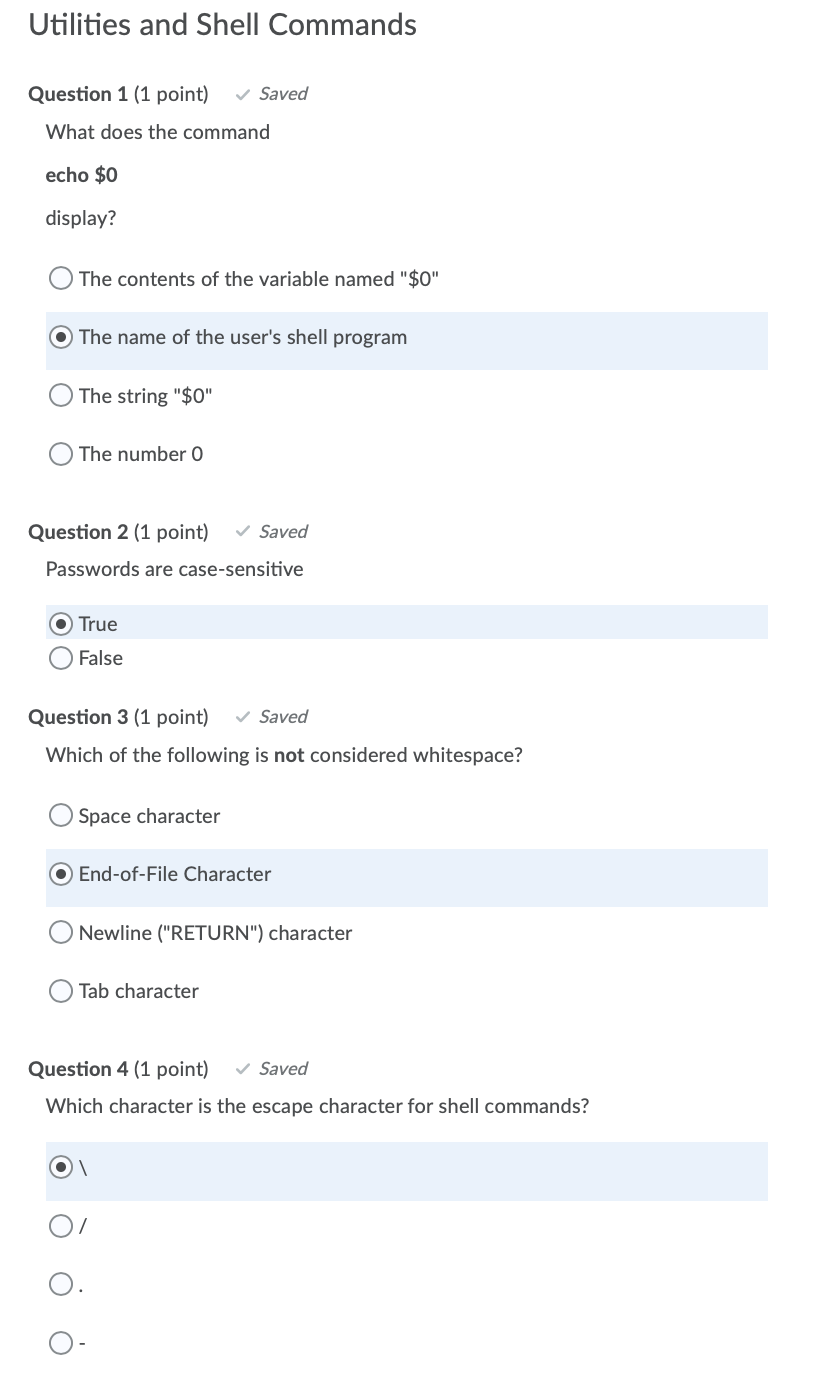Screen dimensions: 828x1386
Task: Select 'The string "$0"' answer option
Action: (60, 395)
